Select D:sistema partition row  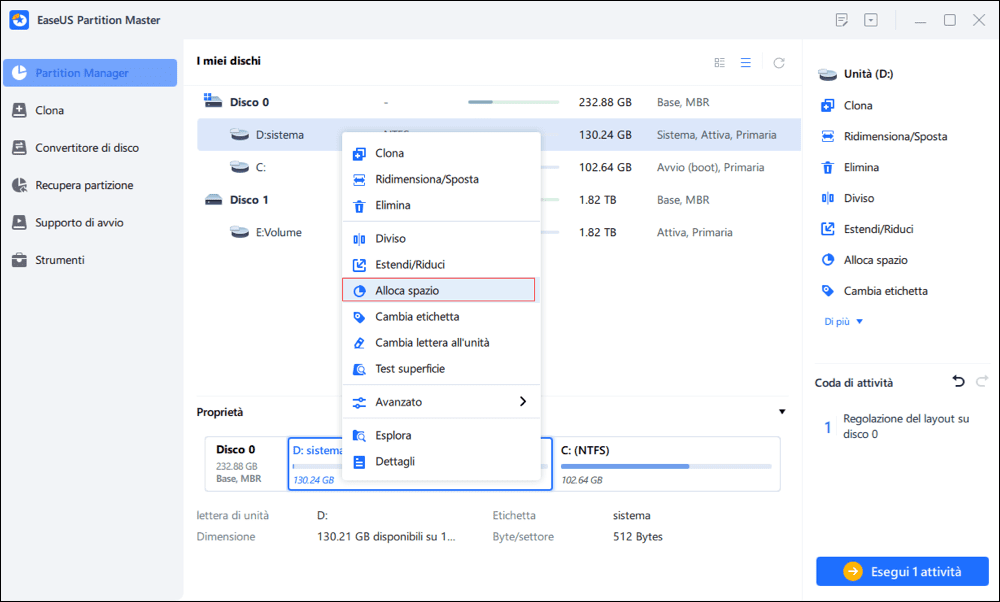point(499,135)
